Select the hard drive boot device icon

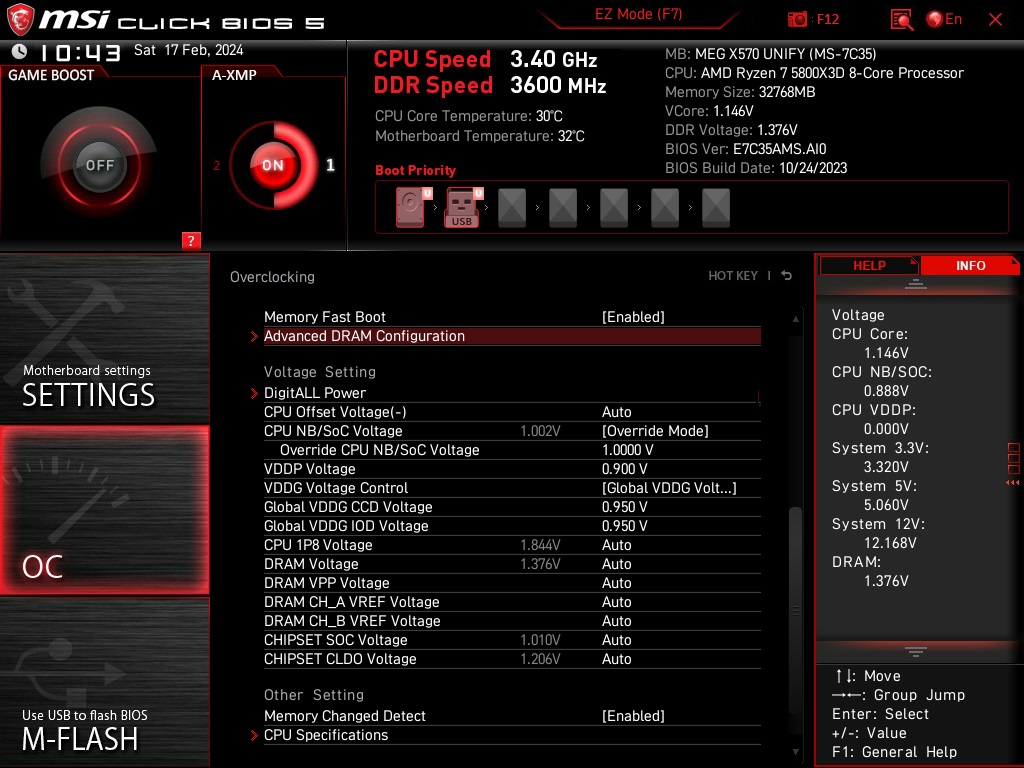point(409,207)
